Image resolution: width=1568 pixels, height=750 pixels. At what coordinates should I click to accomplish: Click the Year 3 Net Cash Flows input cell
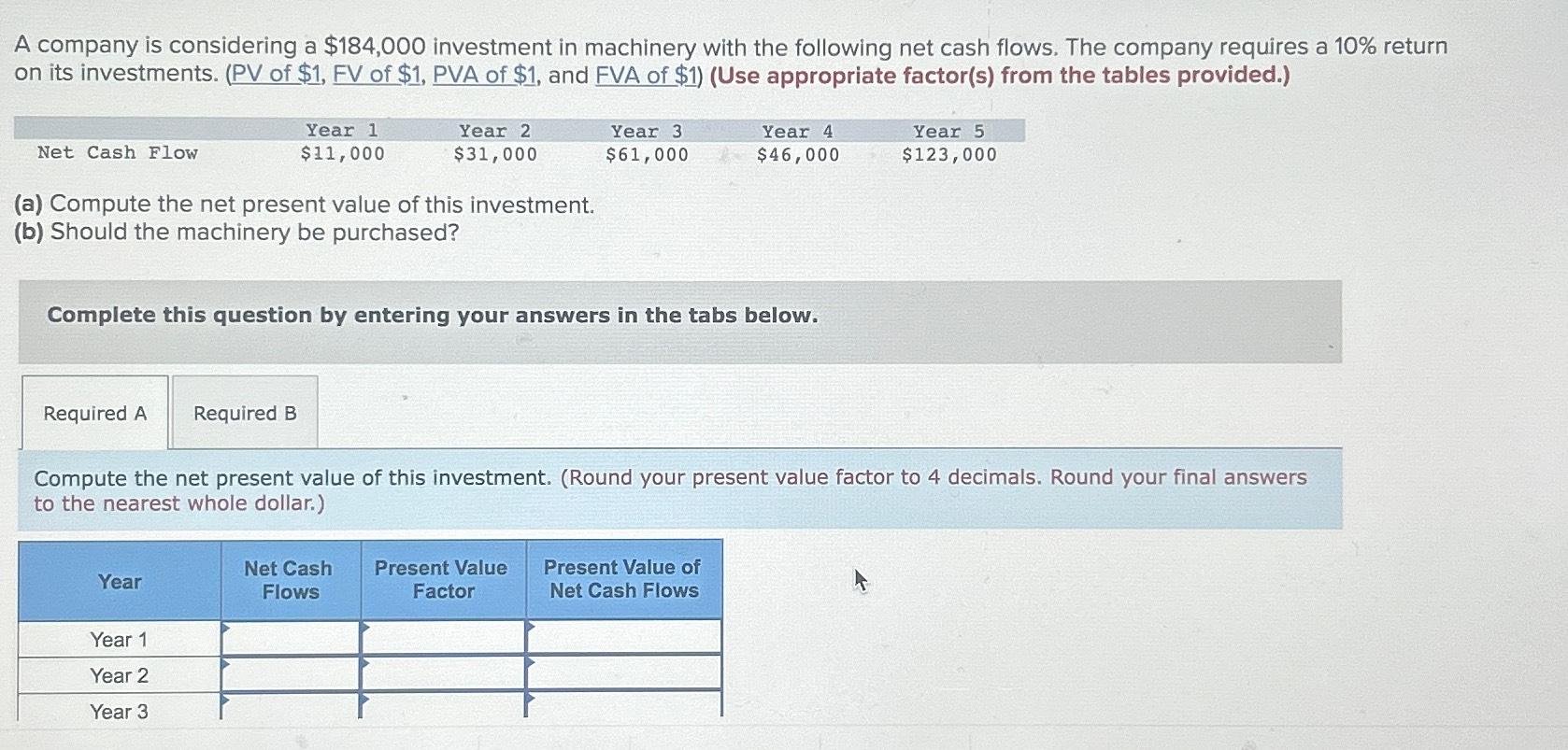[x=290, y=709]
